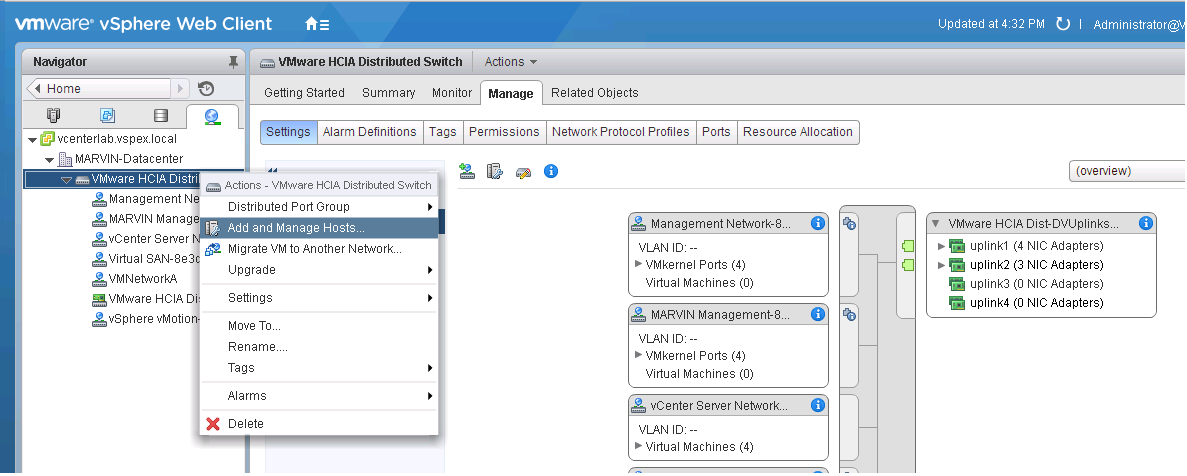
Task: Click the navigator history clock icon
Action: [206, 89]
